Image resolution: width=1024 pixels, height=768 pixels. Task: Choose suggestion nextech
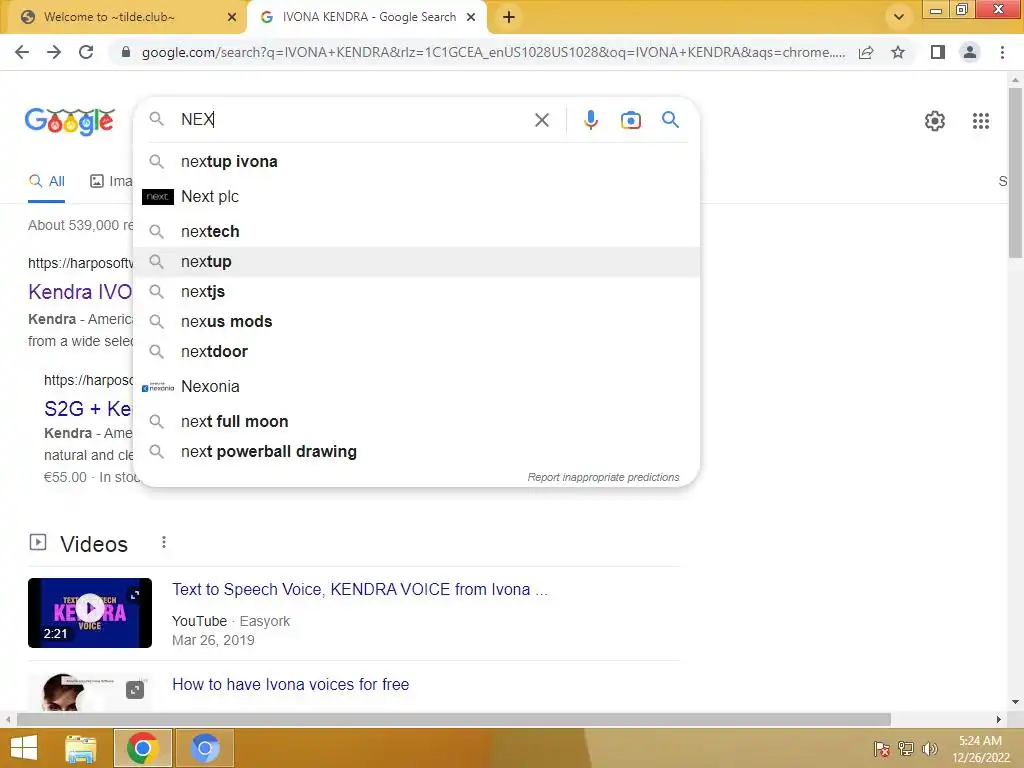(416, 232)
